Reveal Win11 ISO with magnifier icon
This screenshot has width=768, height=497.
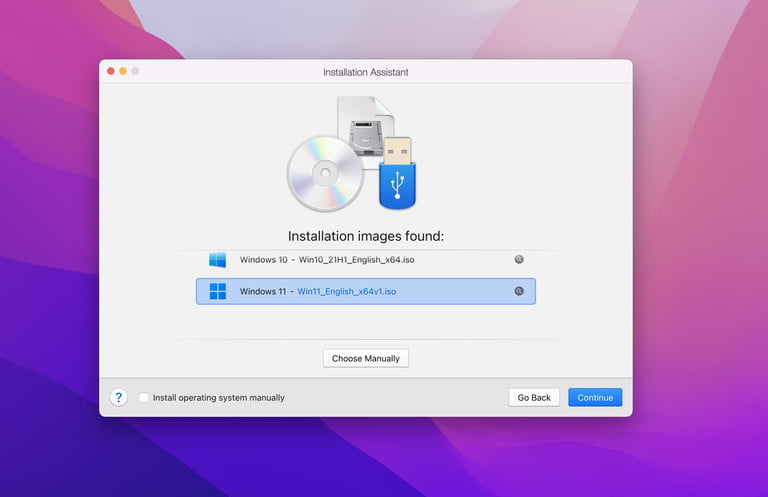click(x=519, y=291)
